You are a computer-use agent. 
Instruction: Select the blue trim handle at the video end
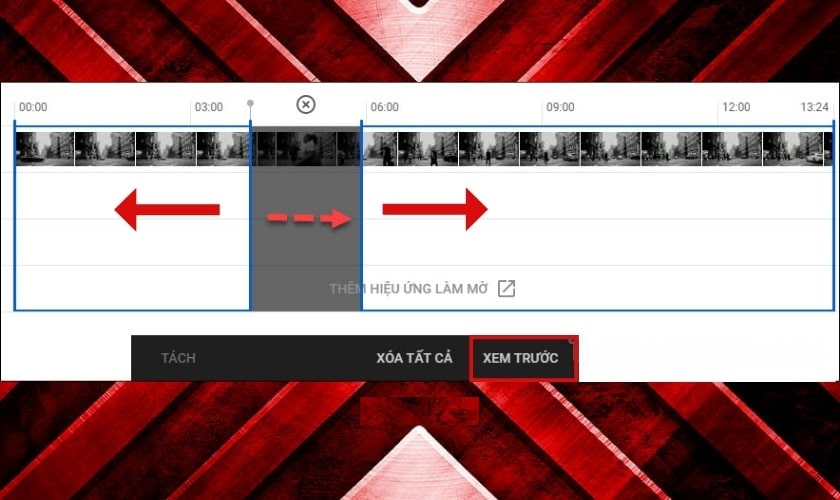[834, 215]
